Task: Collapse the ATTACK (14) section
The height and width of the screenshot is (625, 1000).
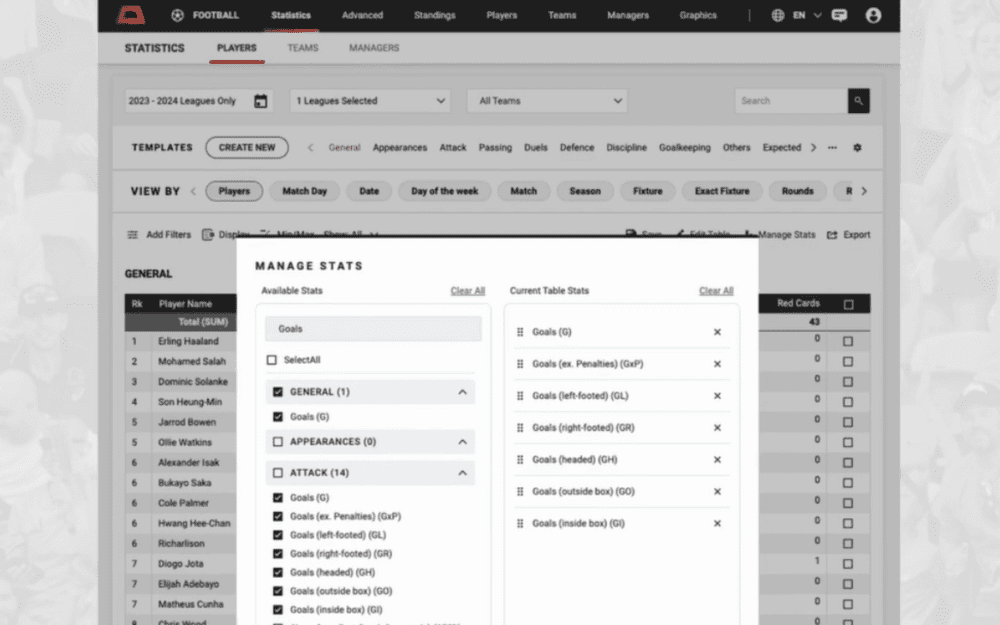Action: pos(462,473)
